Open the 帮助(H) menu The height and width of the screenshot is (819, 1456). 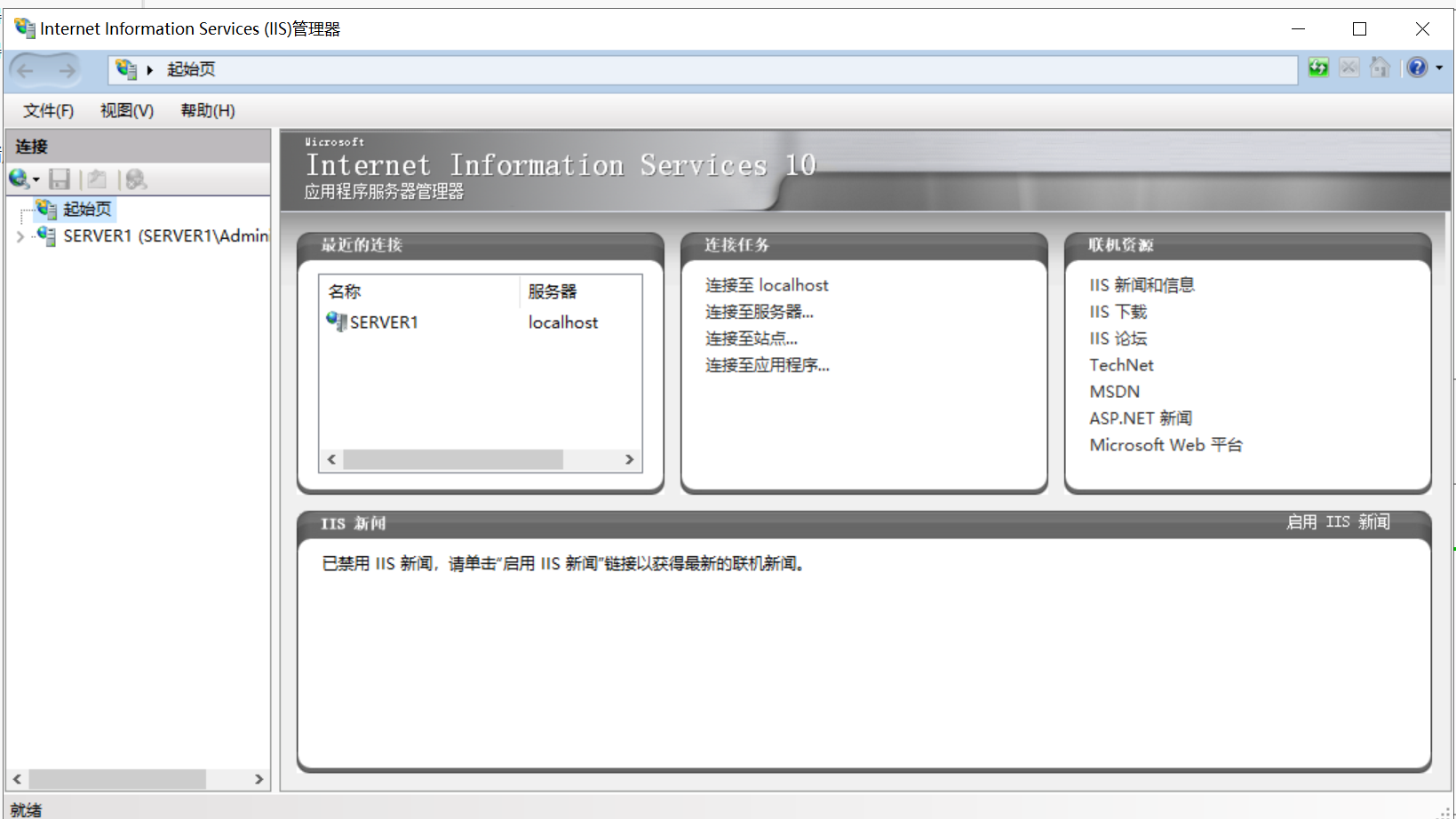[x=208, y=110]
